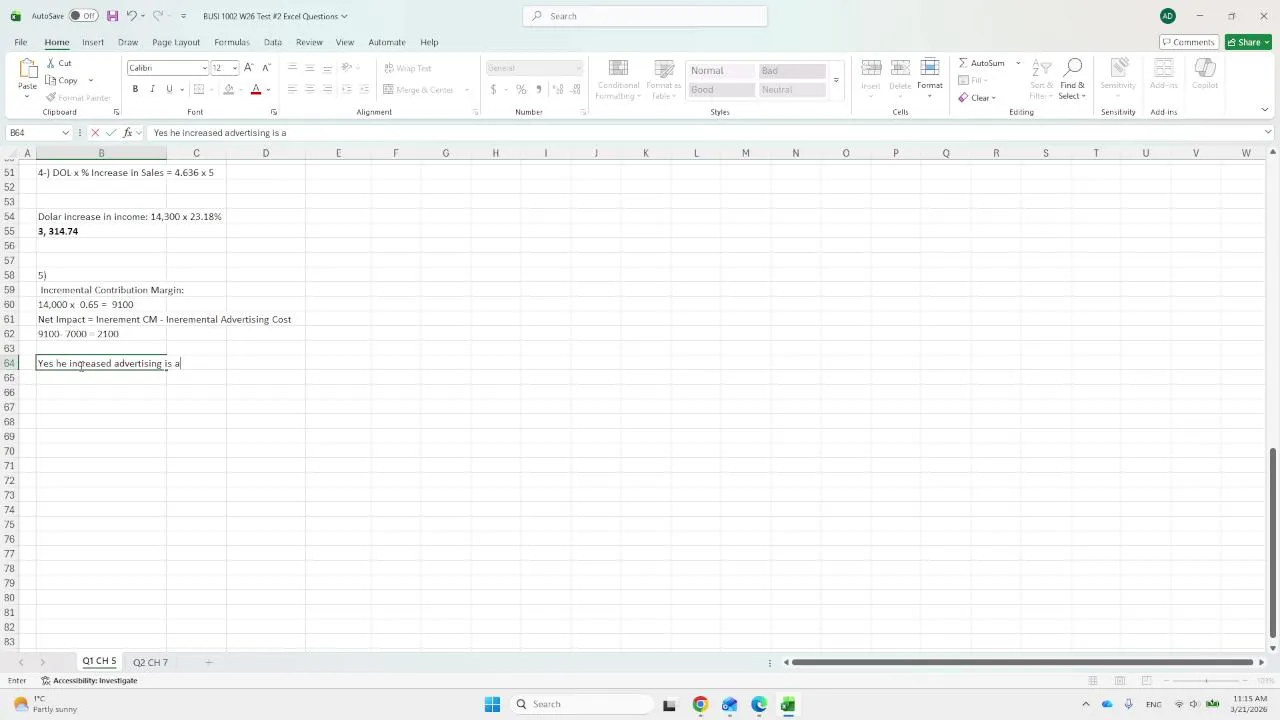Open the Review tab
This screenshot has height=720, width=1280.
pyautogui.click(x=309, y=42)
